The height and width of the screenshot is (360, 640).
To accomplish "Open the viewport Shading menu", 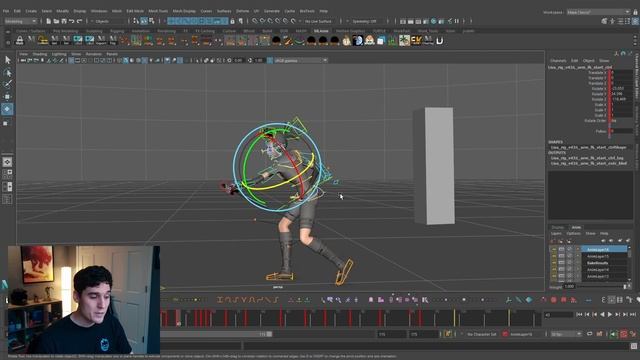I will coord(40,54).
